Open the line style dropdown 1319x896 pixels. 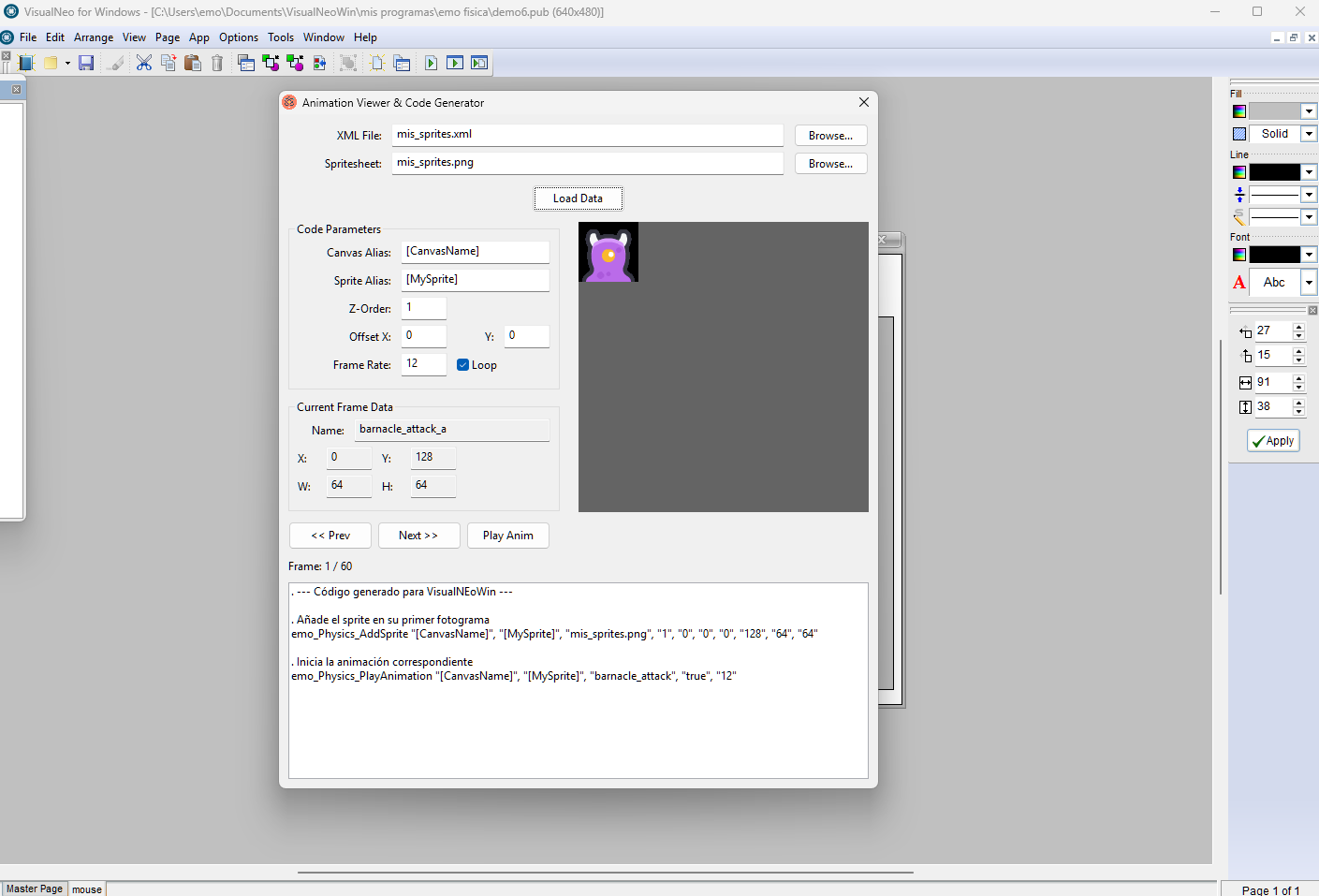[1310, 217]
